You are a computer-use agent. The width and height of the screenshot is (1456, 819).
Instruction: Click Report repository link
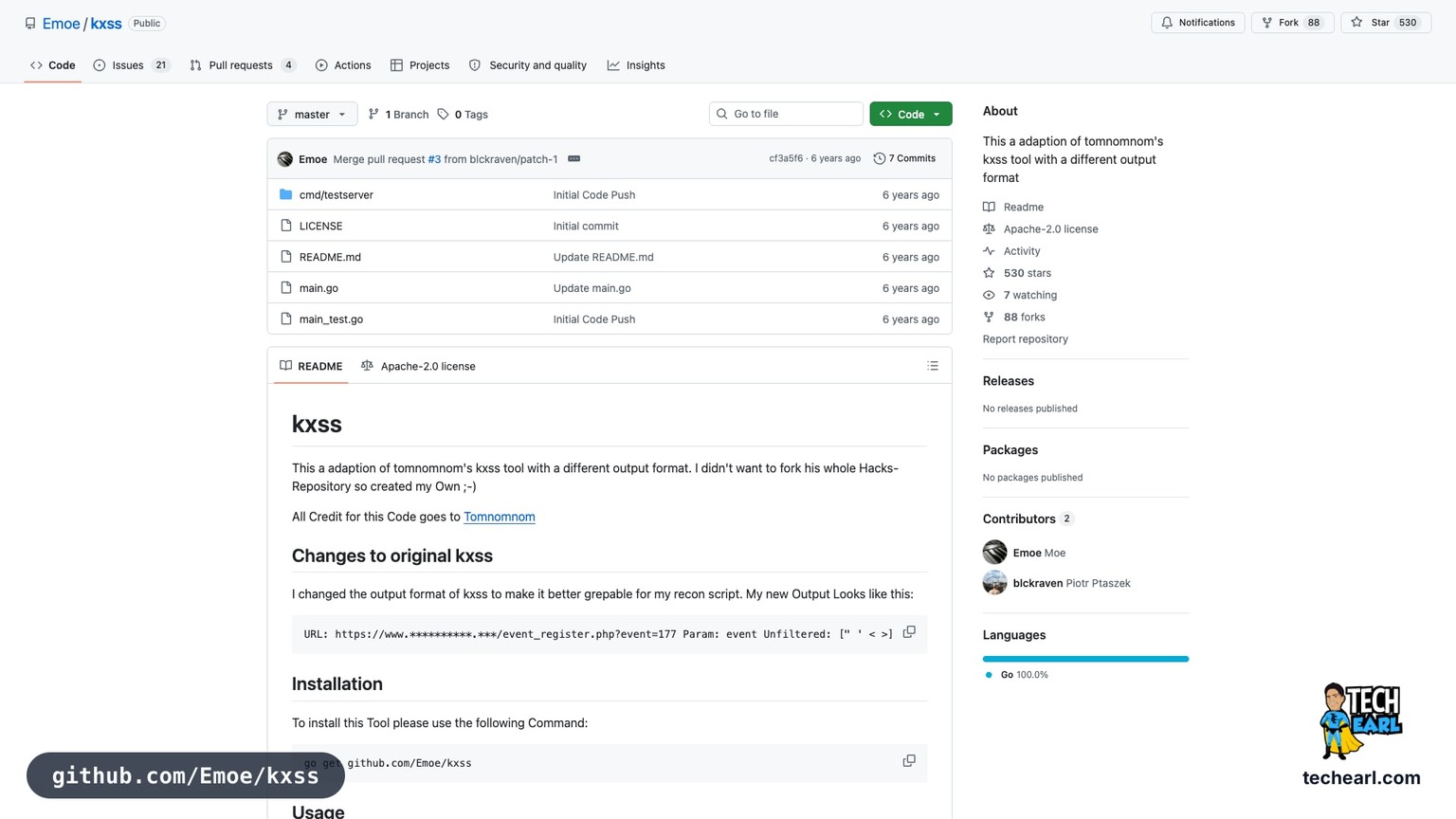click(1025, 339)
